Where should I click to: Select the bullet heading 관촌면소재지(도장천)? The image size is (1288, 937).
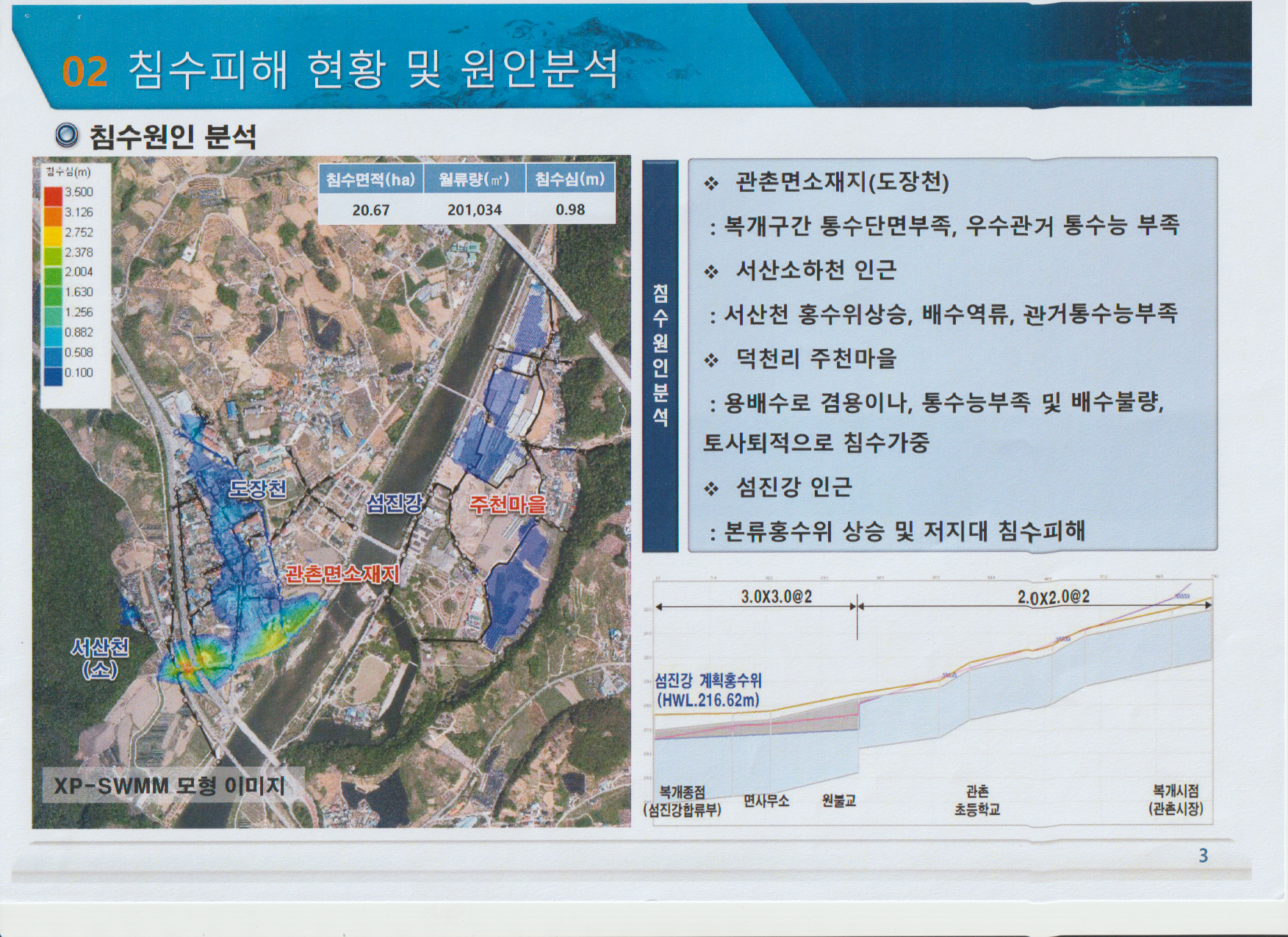[x=843, y=182]
